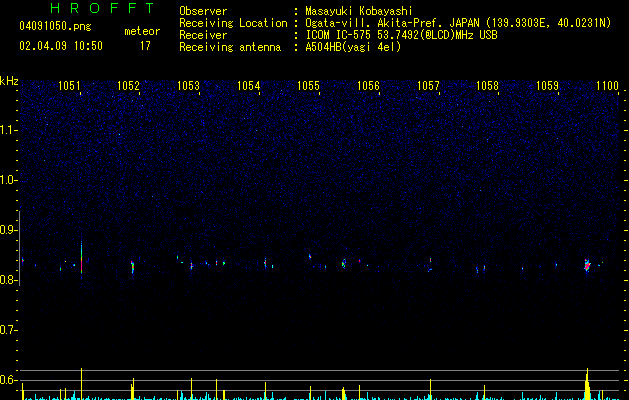Click the meteor echo cluster below 1052
The width and height of the screenshot is (629, 400).
pyautogui.click(x=132, y=267)
